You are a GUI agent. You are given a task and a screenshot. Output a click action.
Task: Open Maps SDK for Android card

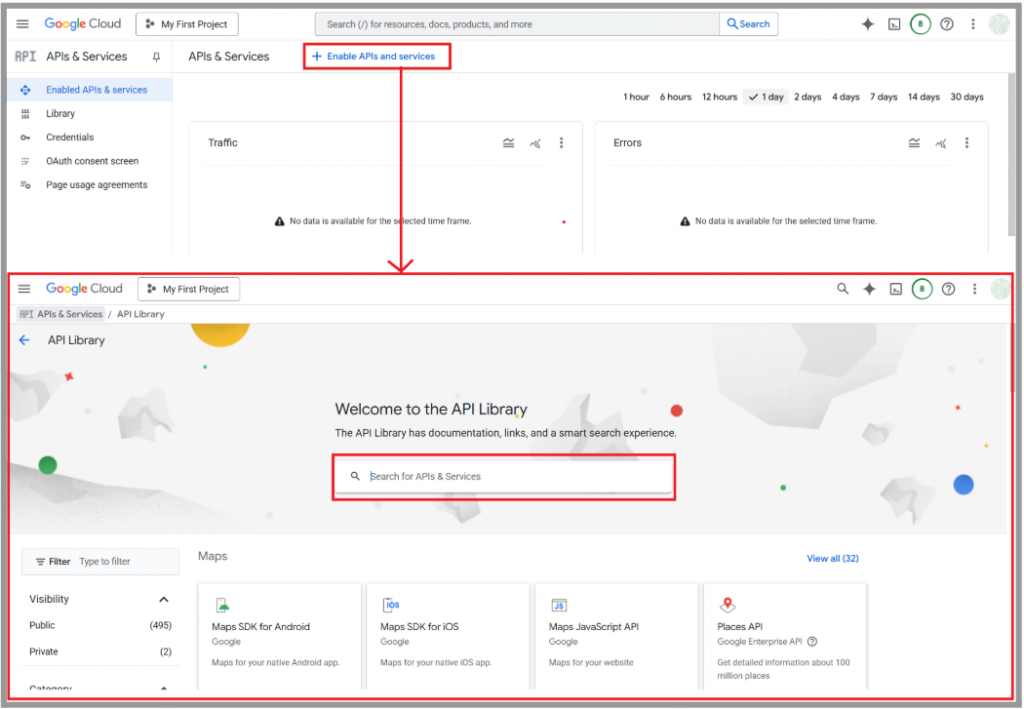280,636
